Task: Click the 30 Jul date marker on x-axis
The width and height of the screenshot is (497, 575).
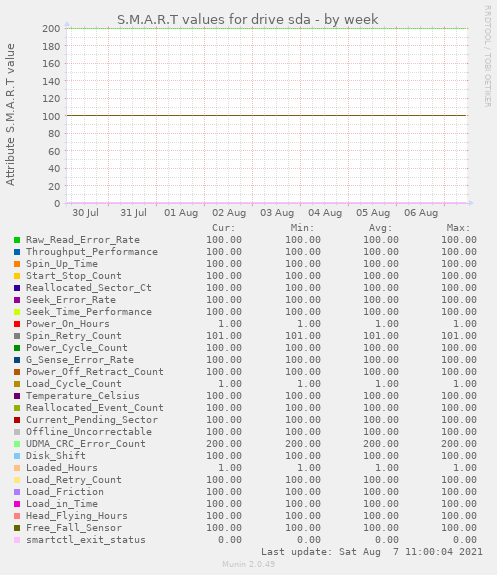Action: coord(85,213)
